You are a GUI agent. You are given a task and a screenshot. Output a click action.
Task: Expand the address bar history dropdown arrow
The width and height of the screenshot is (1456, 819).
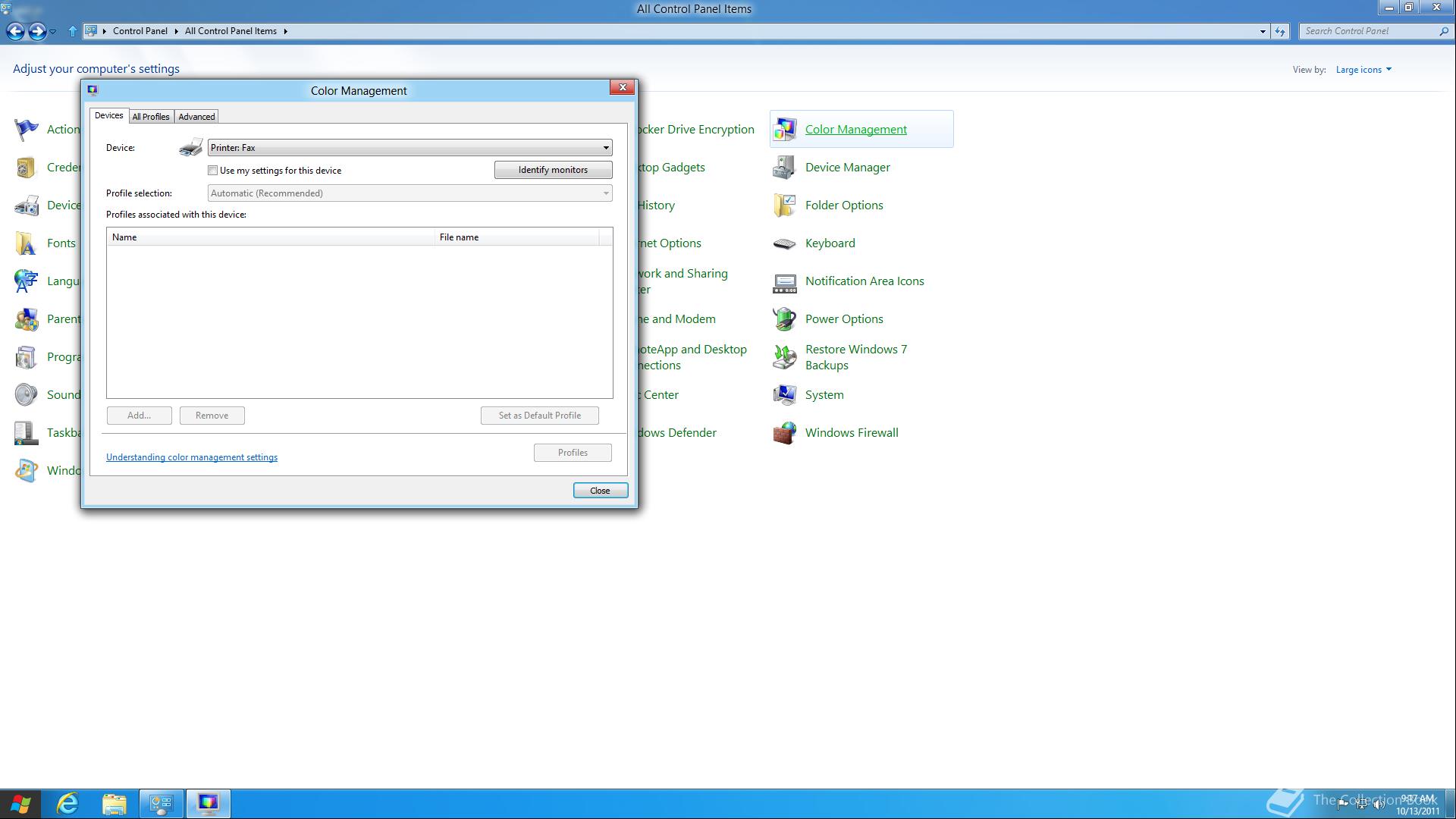1262,31
